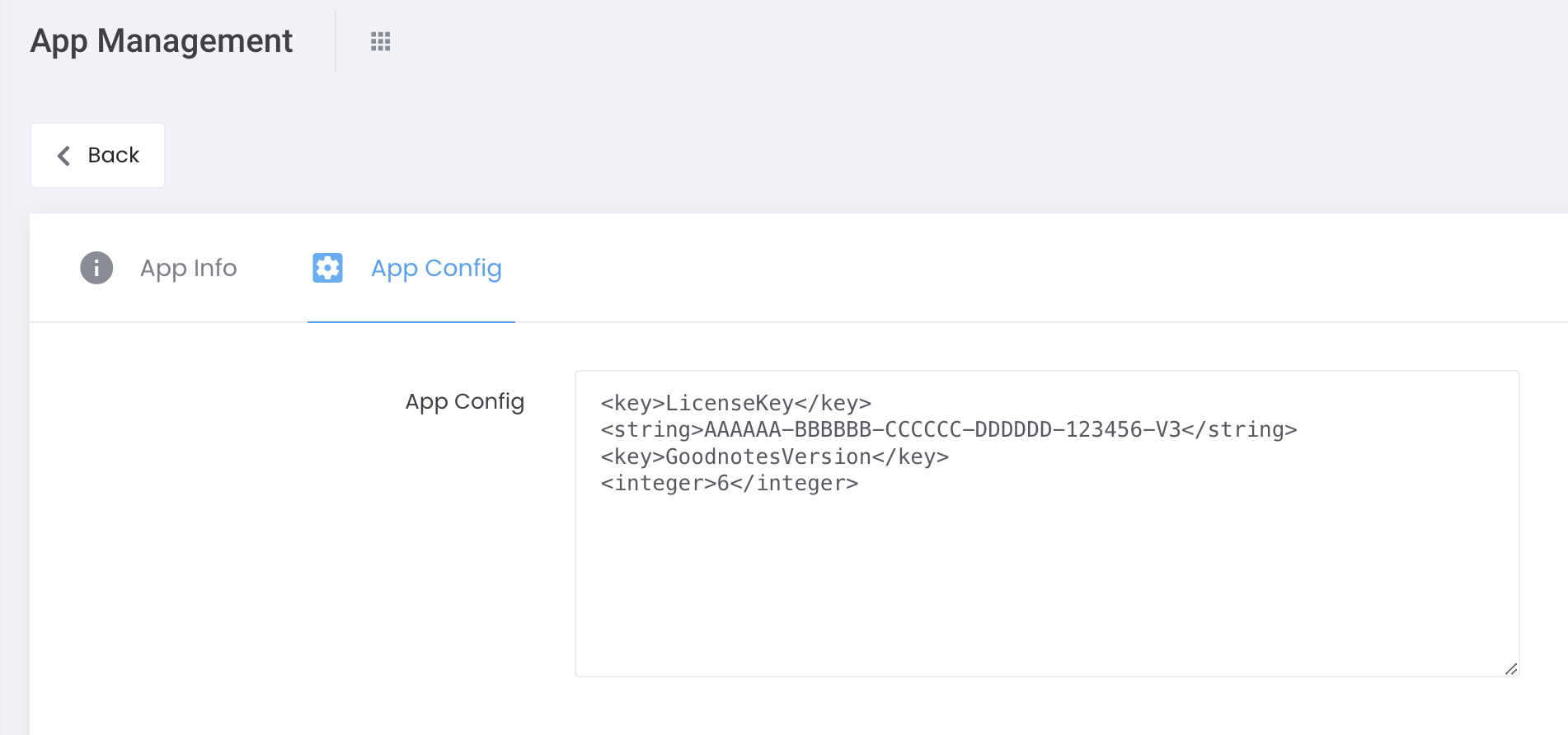Switch to the App Info tab
The height and width of the screenshot is (735, 1568).
pyautogui.click(x=188, y=268)
